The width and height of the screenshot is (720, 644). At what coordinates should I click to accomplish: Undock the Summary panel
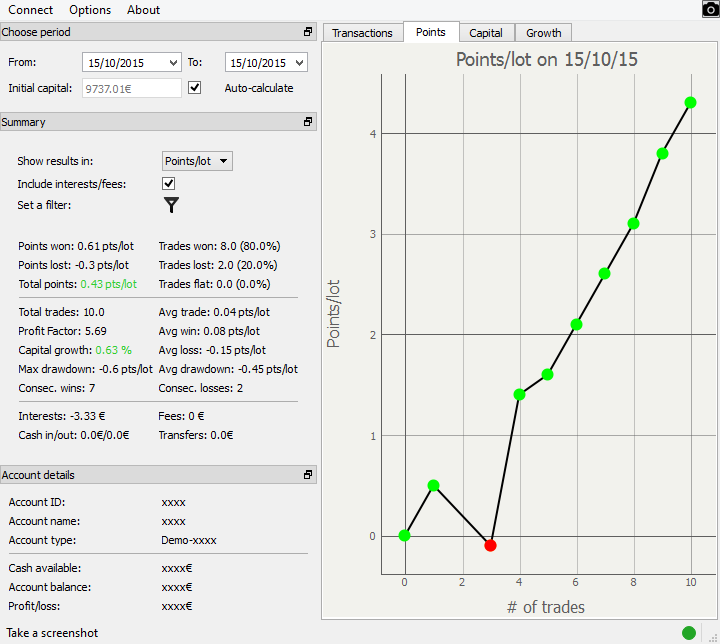tap(308, 122)
